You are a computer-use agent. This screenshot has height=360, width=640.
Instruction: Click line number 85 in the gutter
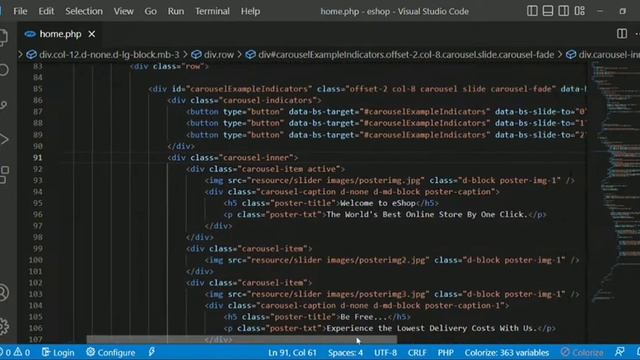point(38,89)
